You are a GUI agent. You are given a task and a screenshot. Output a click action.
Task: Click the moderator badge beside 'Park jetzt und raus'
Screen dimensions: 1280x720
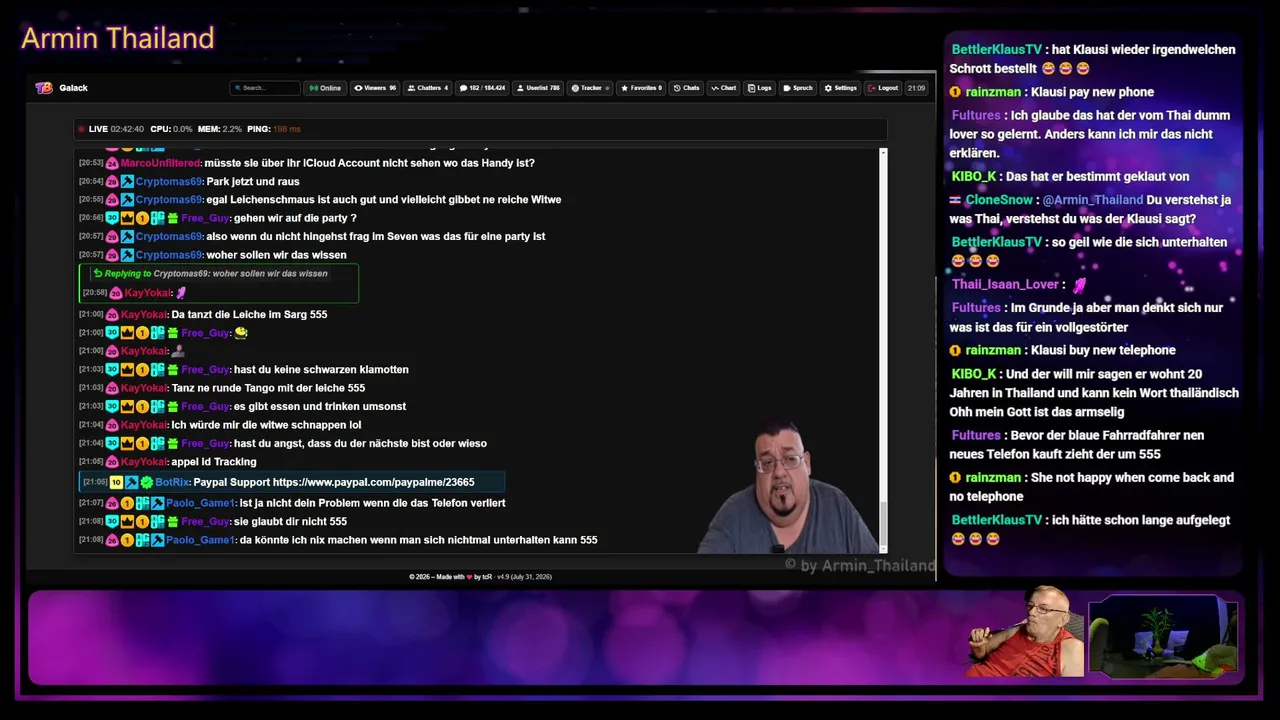[127, 182]
